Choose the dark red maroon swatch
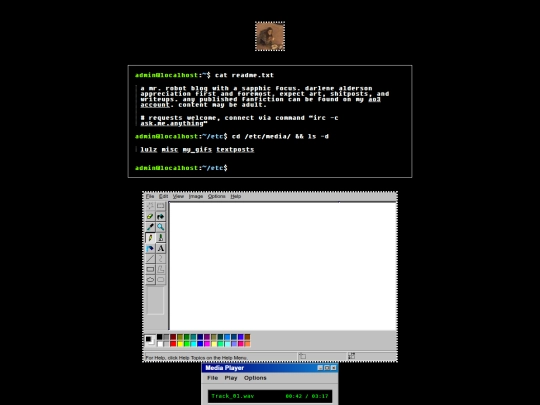540x405 pixels. click(173, 337)
